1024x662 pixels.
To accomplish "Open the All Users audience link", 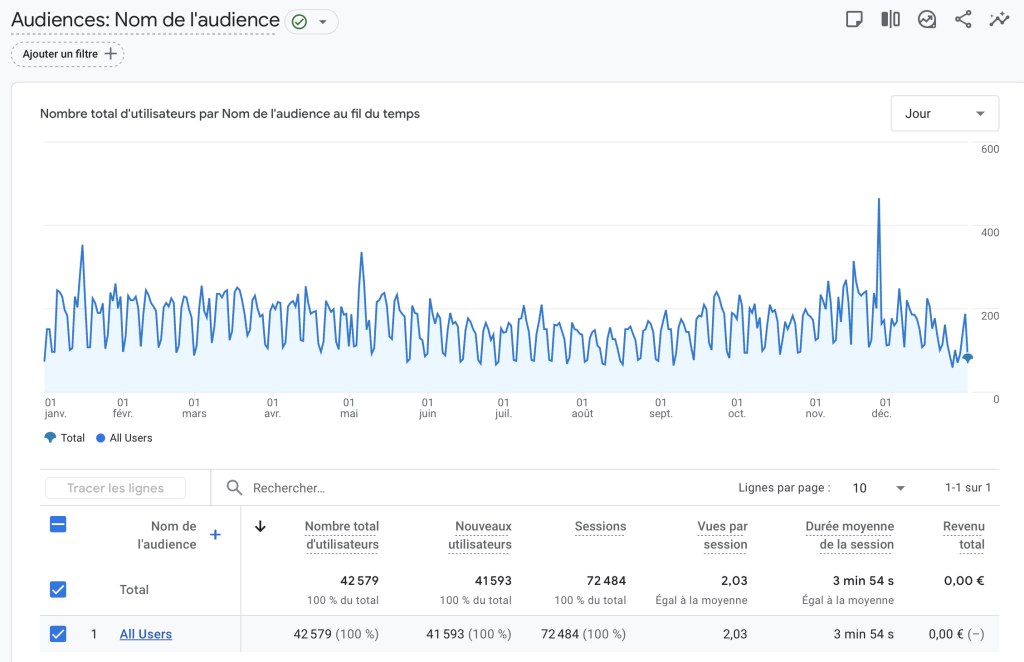I will (x=145, y=634).
